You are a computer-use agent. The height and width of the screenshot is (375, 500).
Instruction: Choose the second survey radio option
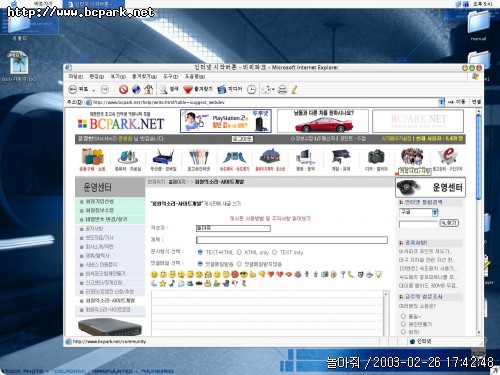(x=403, y=324)
